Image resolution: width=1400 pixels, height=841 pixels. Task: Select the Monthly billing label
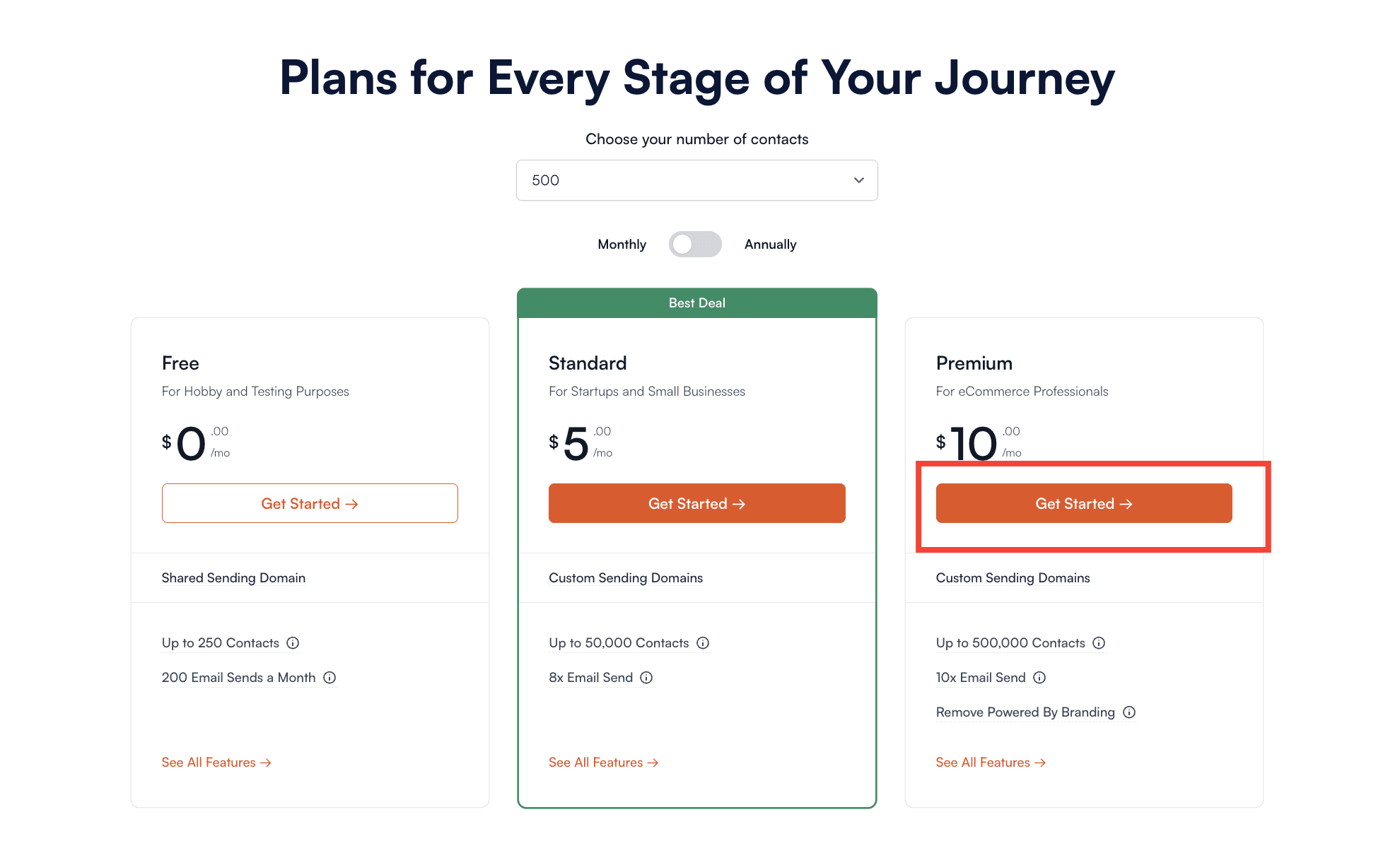click(x=622, y=245)
